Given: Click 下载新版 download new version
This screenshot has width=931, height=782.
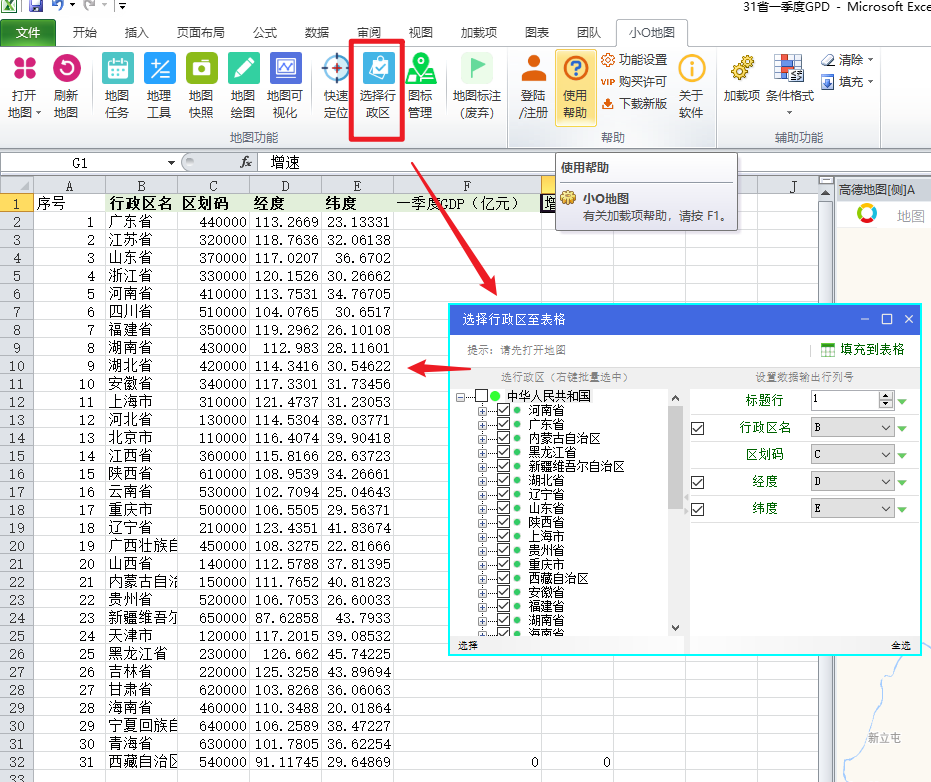Looking at the screenshot, I should 634,103.
